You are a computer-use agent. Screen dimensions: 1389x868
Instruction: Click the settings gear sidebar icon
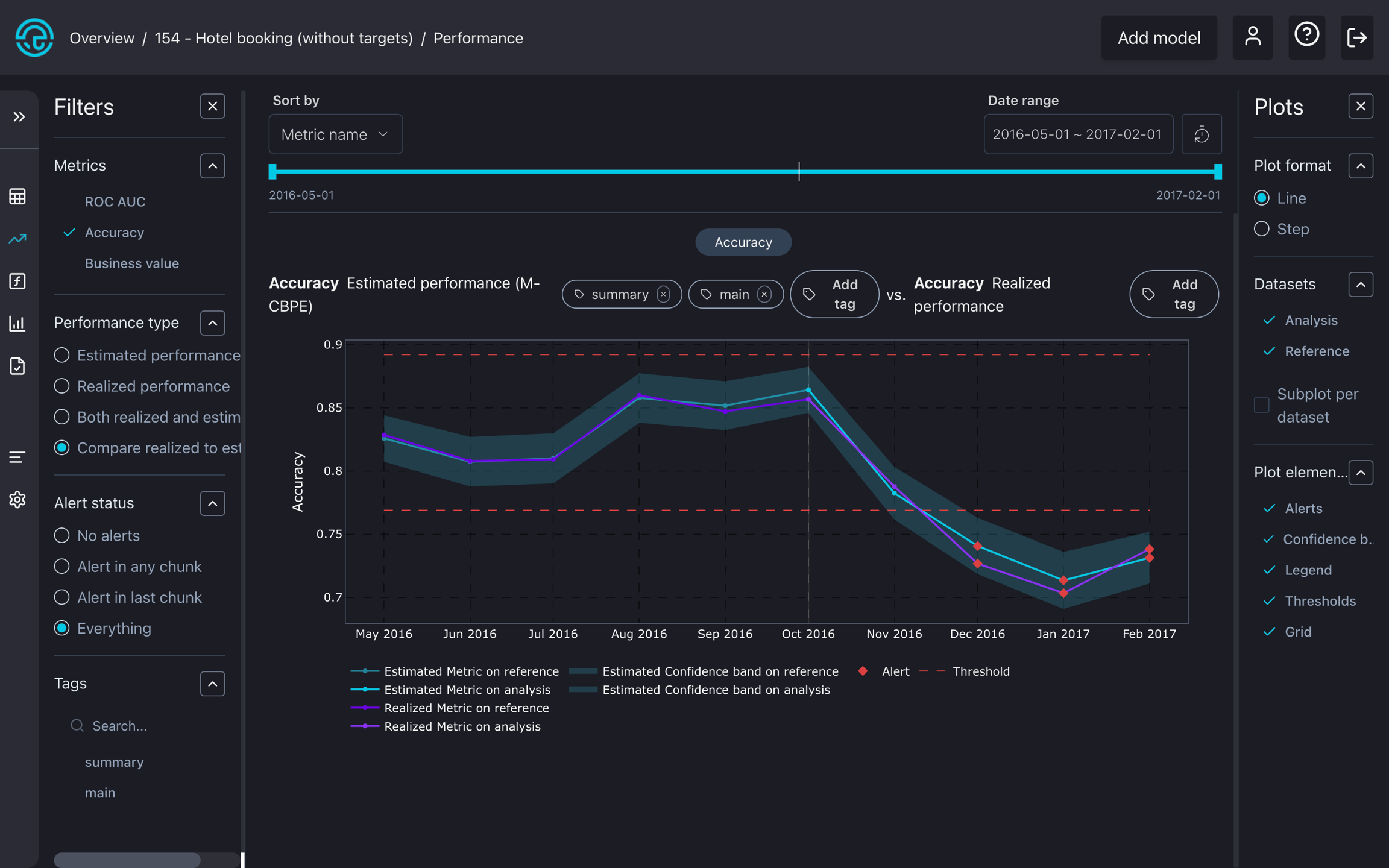[x=17, y=499]
